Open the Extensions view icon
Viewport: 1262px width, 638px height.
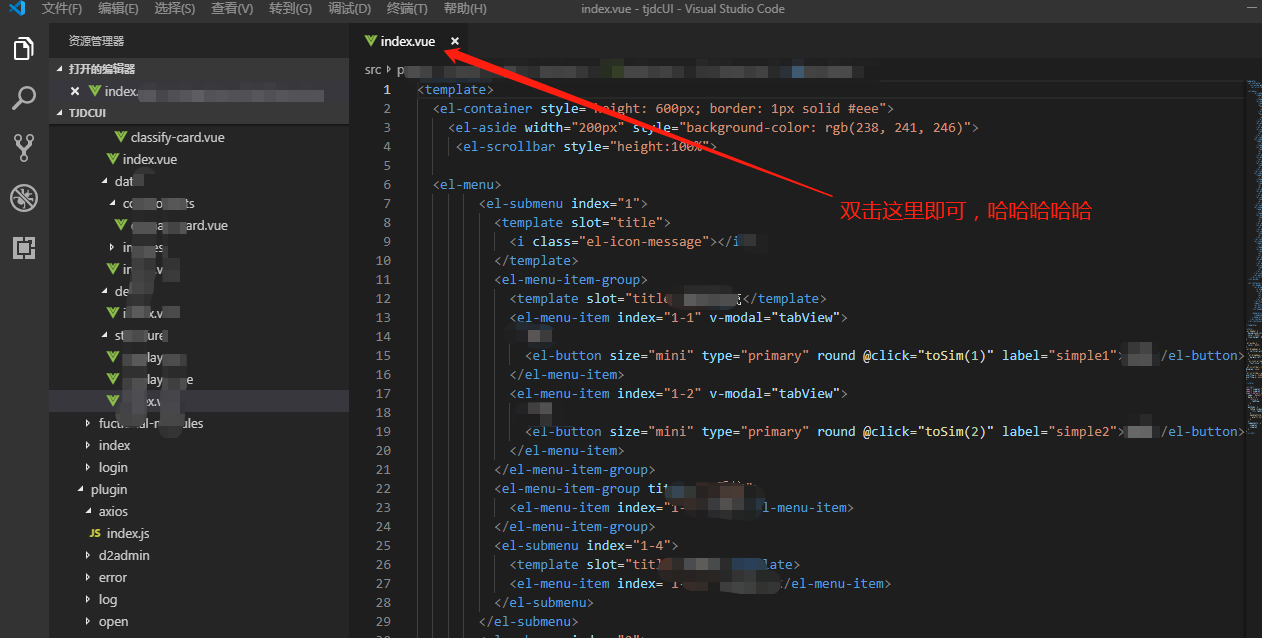24,248
